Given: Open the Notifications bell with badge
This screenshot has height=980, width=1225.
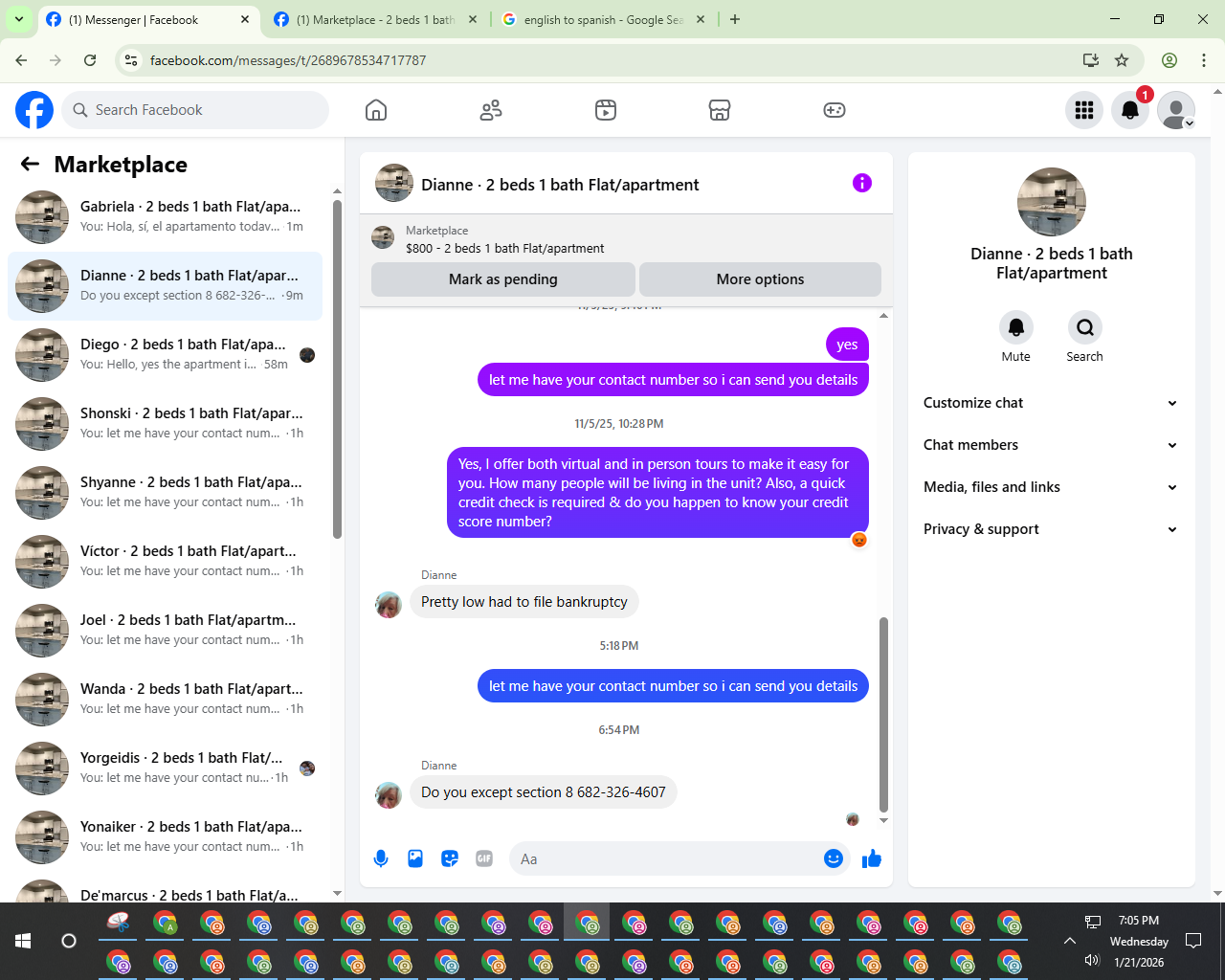Looking at the screenshot, I should pyautogui.click(x=1130, y=110).
